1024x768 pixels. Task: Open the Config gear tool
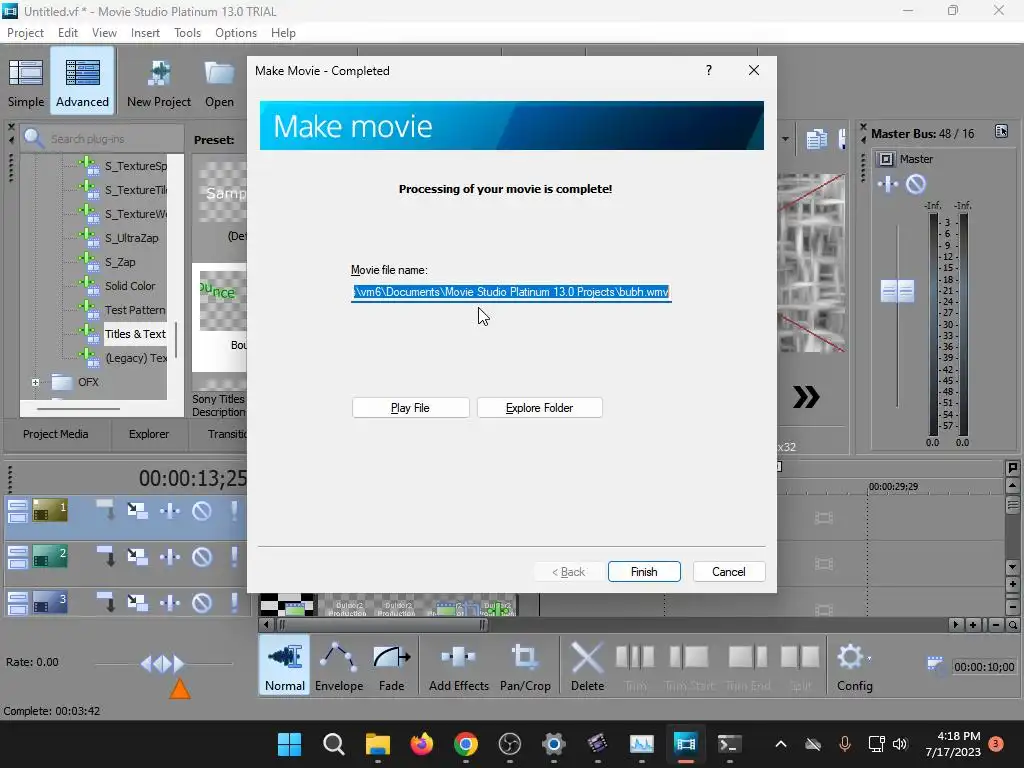(854, 667)
